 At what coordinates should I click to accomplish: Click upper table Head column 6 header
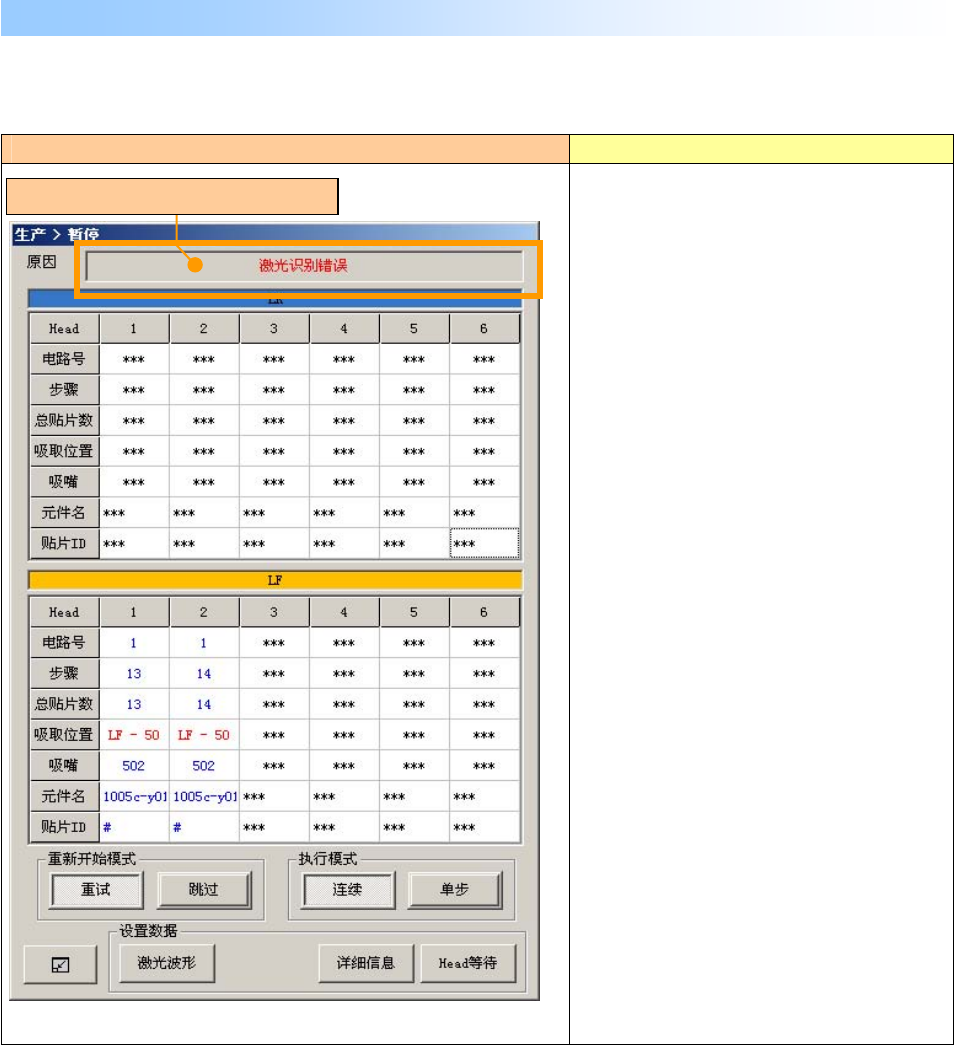pyautogui.click(x=484, y=329)
